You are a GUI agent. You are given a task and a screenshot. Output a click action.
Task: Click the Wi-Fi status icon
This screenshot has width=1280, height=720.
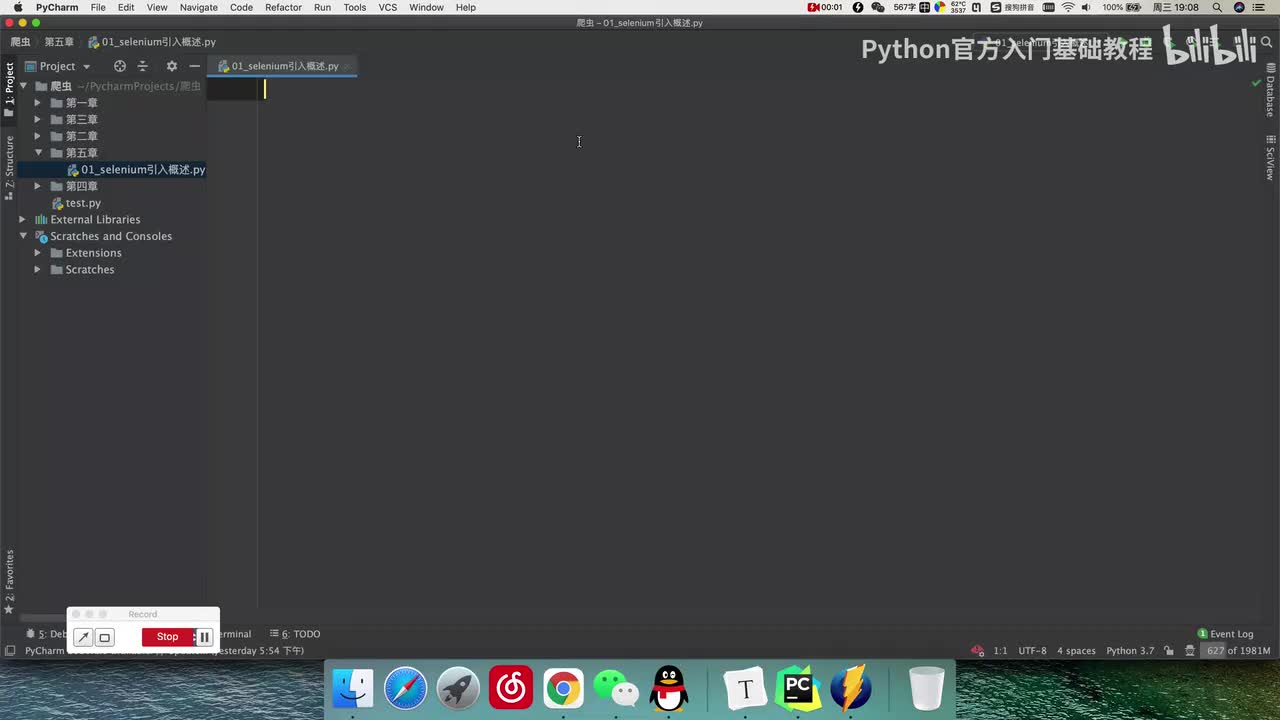pos(1068,7)
